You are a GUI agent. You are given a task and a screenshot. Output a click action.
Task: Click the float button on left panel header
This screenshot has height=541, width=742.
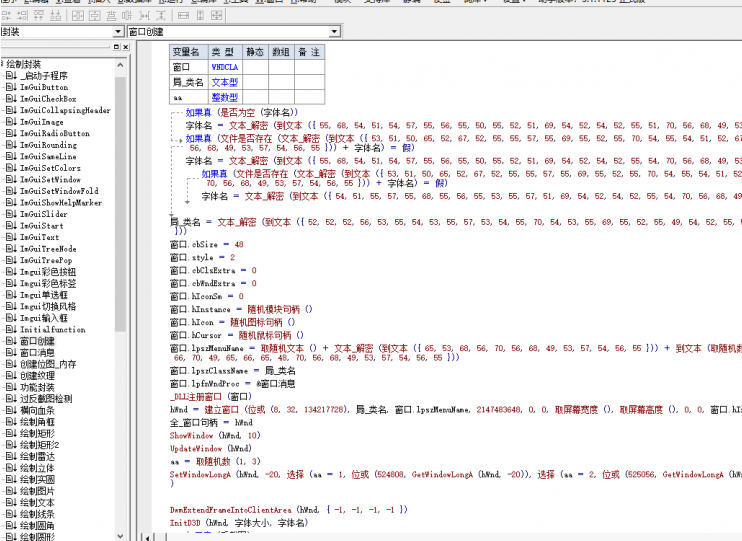point(114,47)
